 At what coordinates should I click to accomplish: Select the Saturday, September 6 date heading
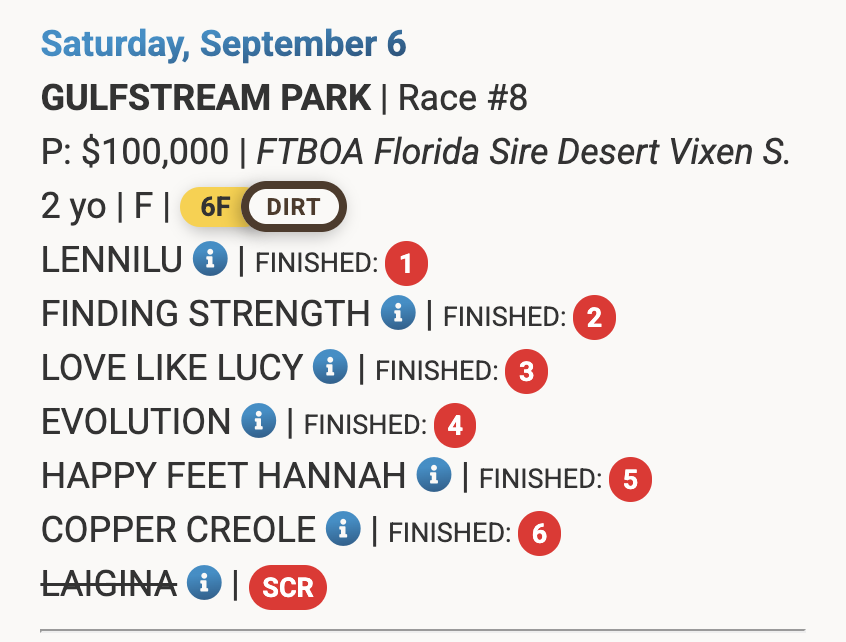pos(224,44)
